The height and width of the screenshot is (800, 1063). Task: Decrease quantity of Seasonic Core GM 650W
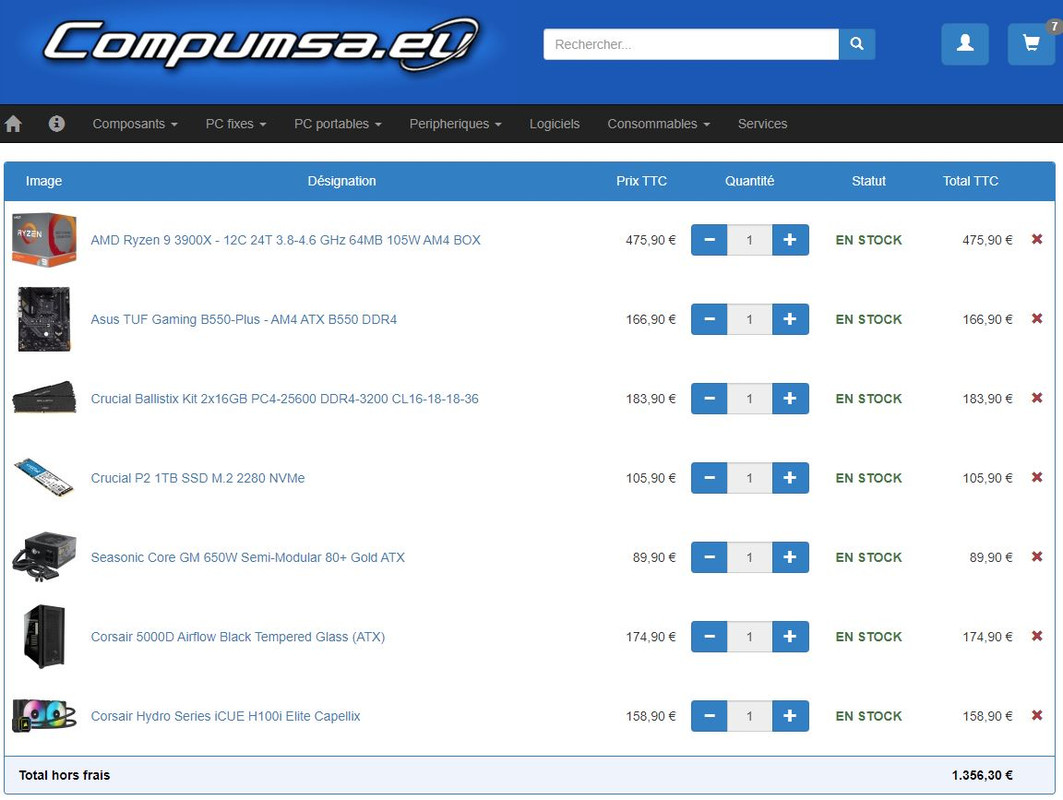coord(709,557)
